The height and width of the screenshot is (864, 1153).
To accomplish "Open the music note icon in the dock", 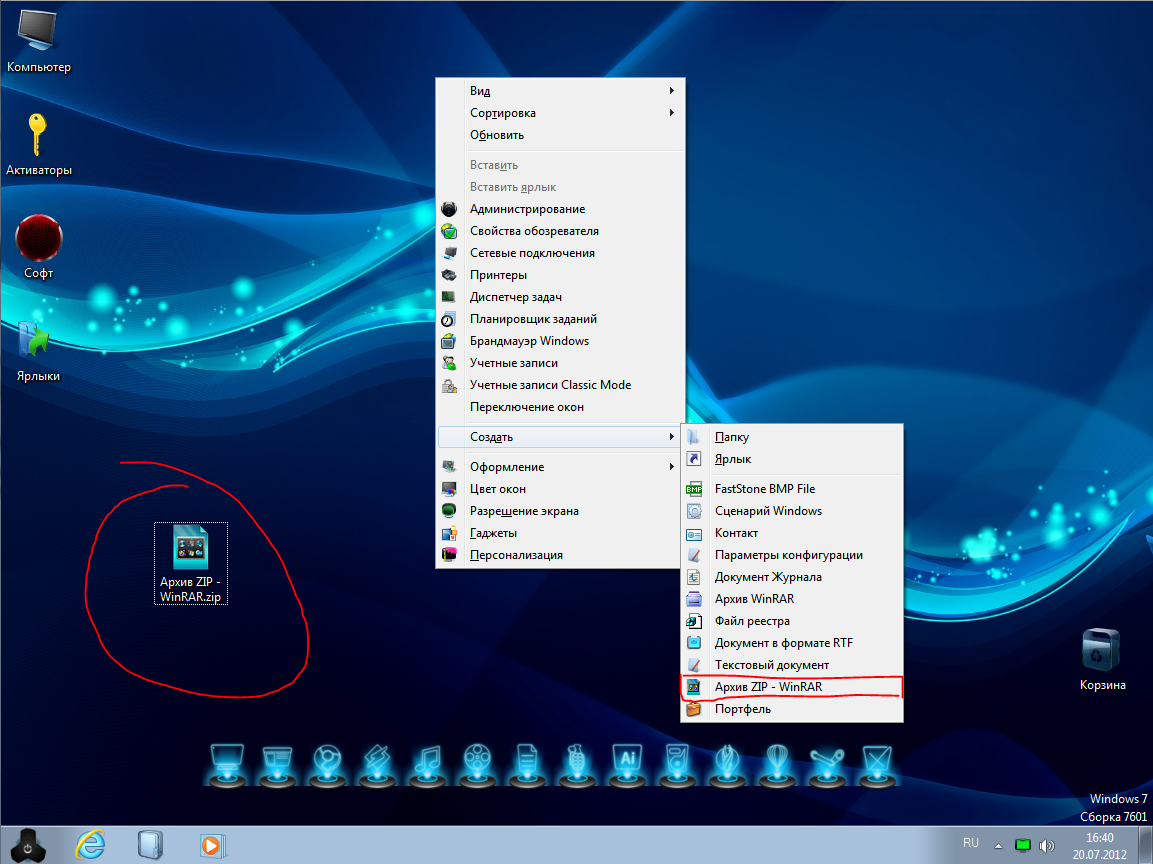I will coord(427,765).
